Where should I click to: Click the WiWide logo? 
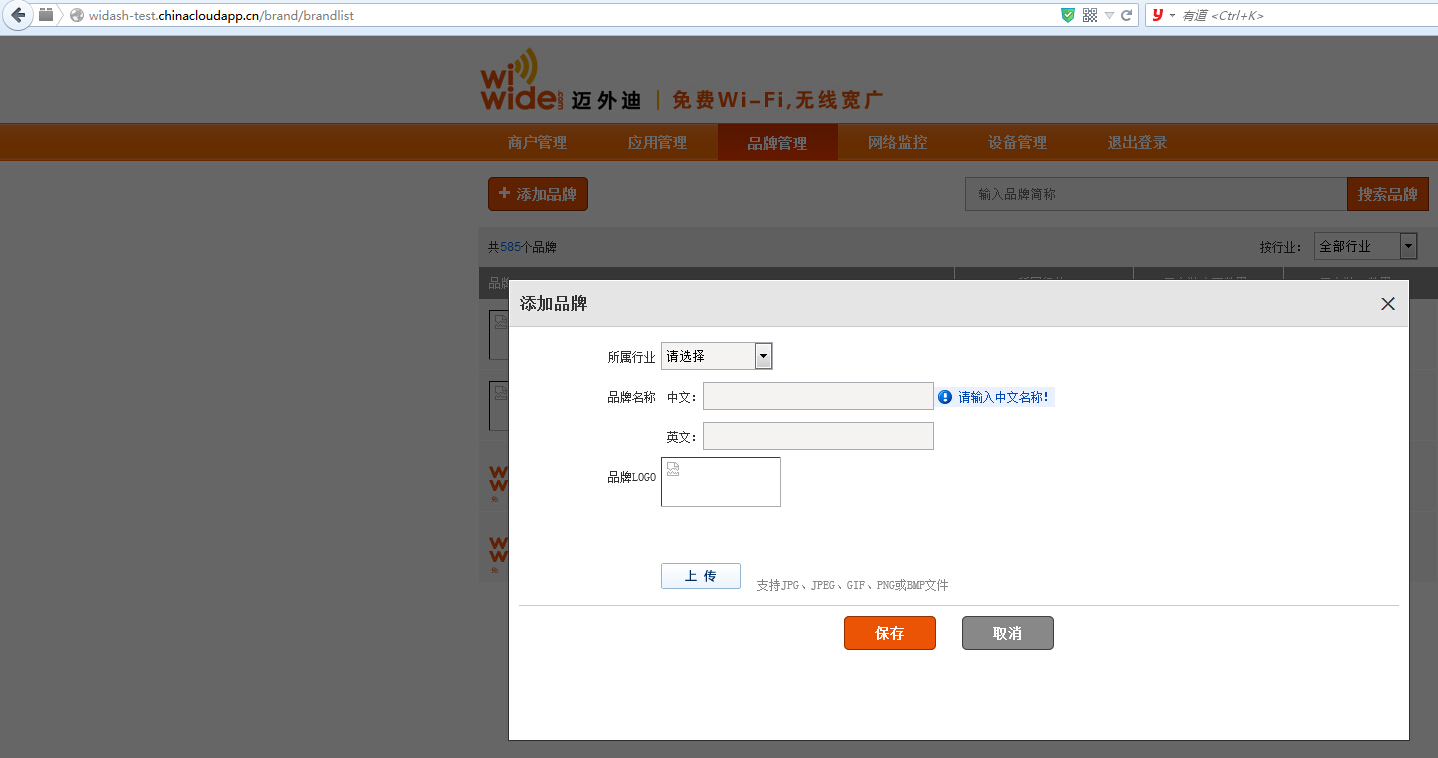[x=522, y=80]
